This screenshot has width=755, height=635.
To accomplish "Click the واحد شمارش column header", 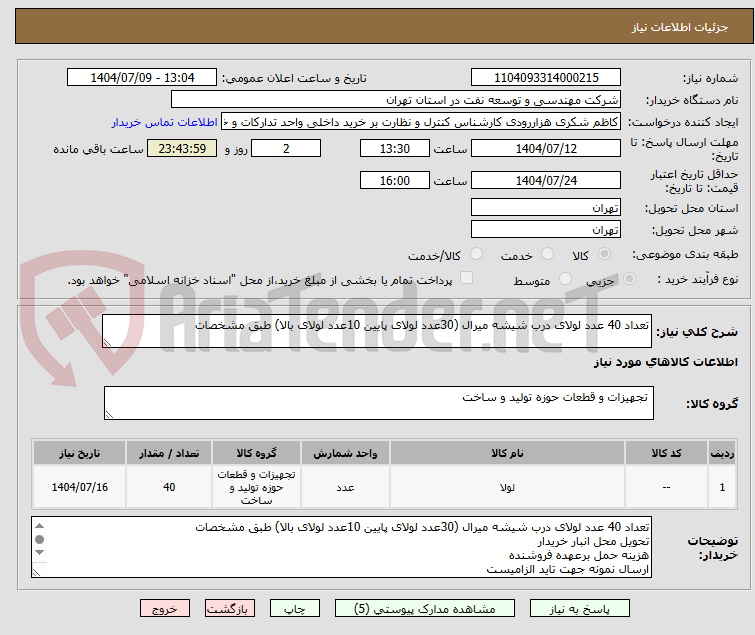I will [x=345, y=453].
